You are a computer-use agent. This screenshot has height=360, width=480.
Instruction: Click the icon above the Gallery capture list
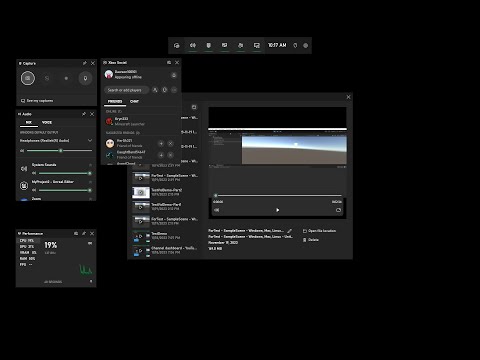pos(194,107)
